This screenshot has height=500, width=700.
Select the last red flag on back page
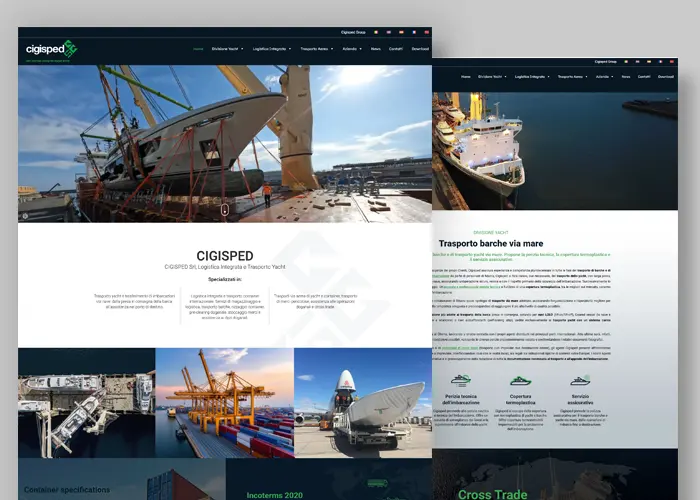[x=671, y=62]
